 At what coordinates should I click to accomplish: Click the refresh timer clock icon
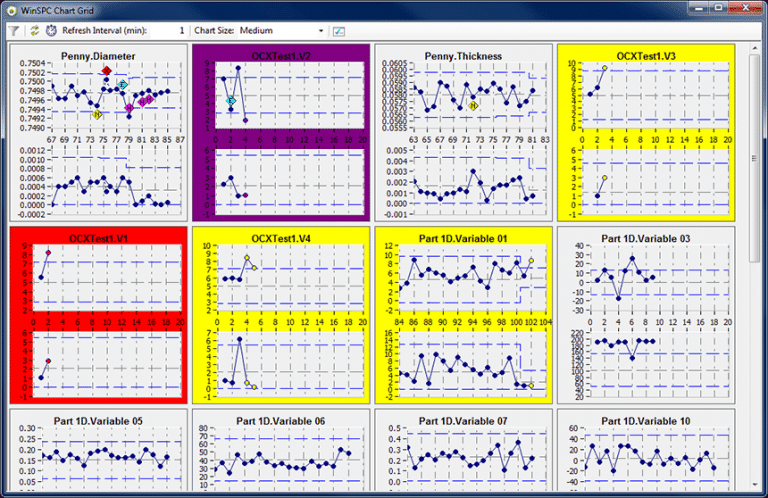pyautogui.click(x=50, y=31)
